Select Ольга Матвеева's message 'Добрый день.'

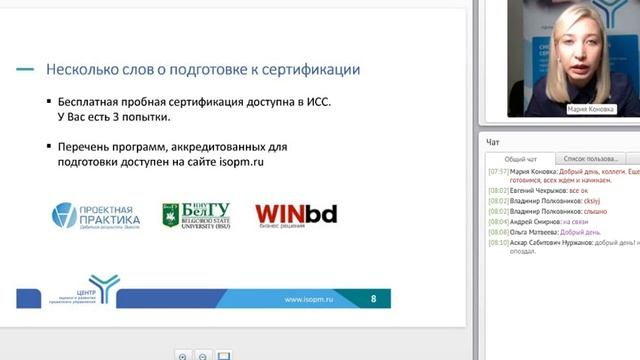coord(580,232)
